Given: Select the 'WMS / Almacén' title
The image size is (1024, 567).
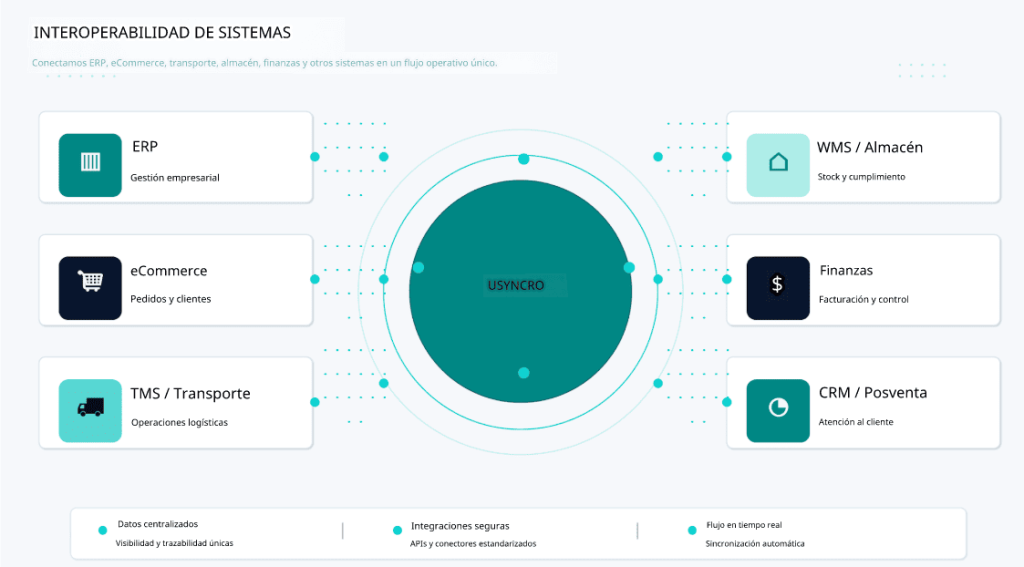Looking at the screenshot, I should (x=870, y=148).
